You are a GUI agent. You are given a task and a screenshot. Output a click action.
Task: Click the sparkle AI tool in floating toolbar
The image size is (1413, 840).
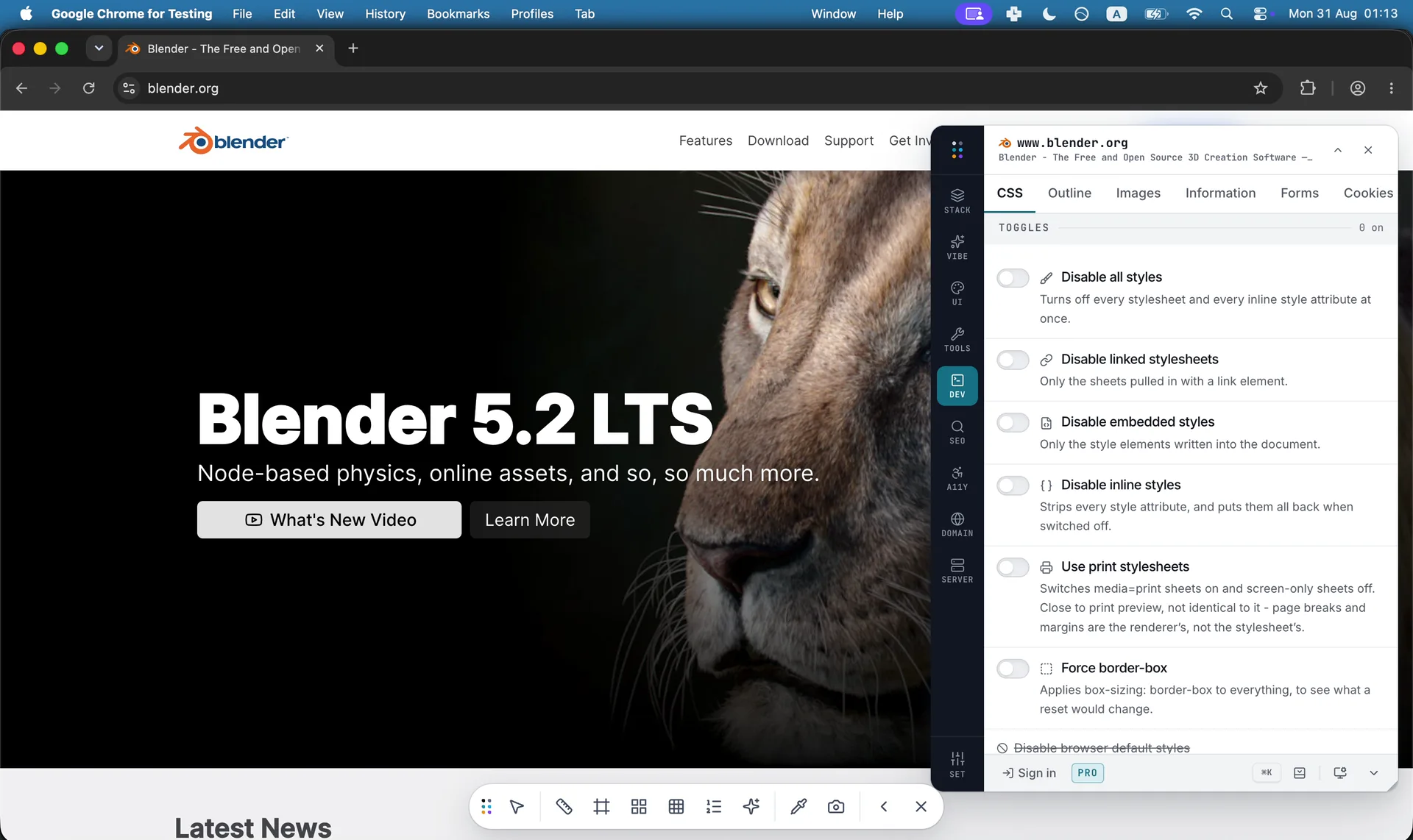click(751, 807)
